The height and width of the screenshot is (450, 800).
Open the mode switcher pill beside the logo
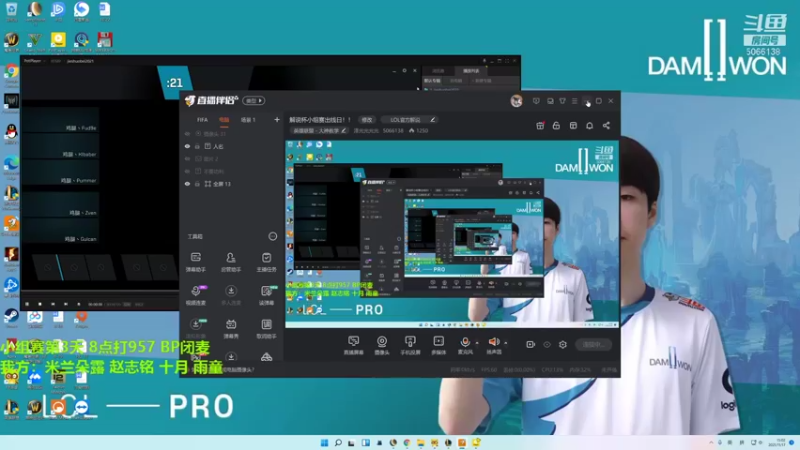[x=254, y=101]
